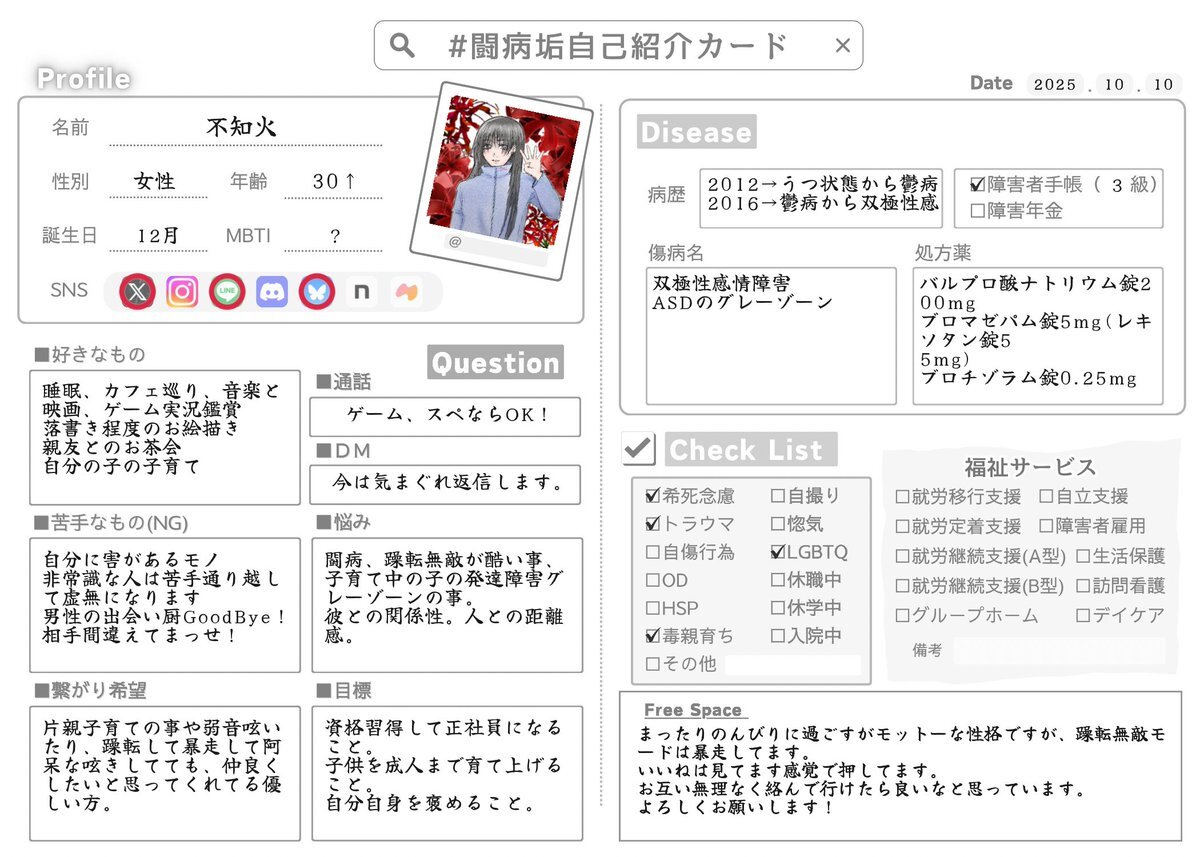Viewport: 1200px width, 857px height.
Task: Click the 病歴 history text box
Action: point(821,197)
